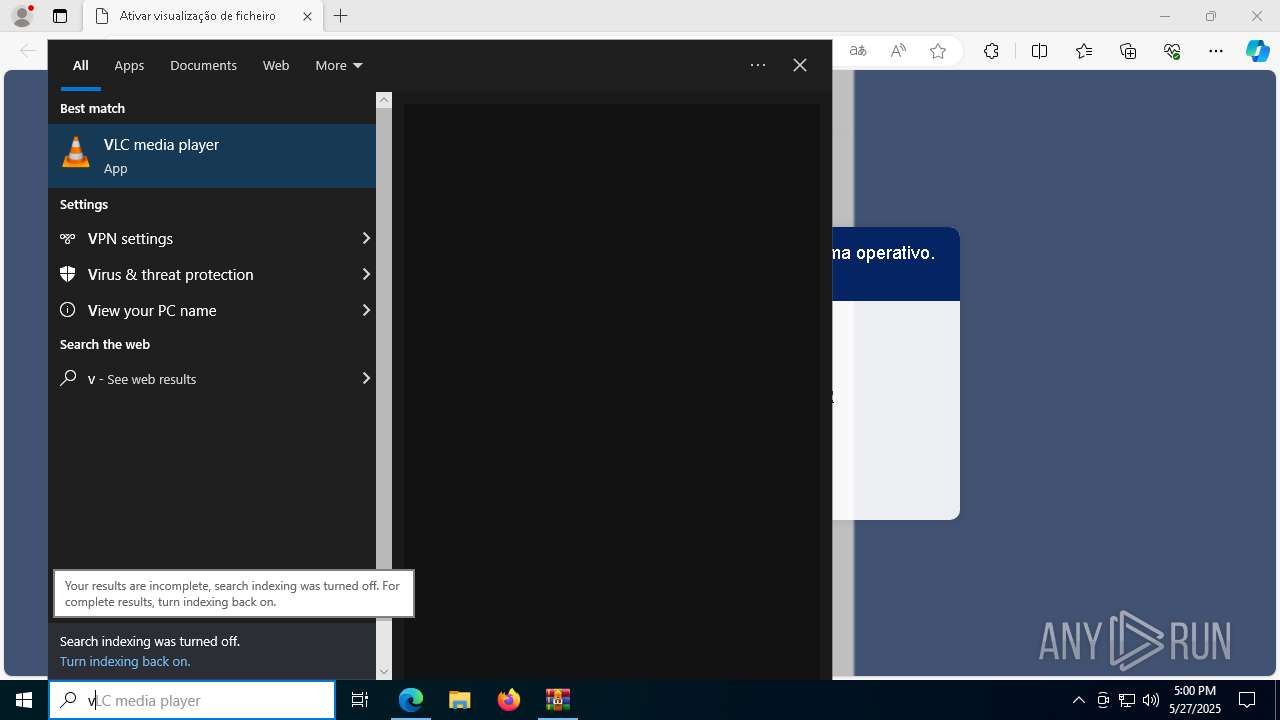1280x720 pixels.
Task: Open Edge collections
Action: pyautogui.click(x=1128, y=51)
